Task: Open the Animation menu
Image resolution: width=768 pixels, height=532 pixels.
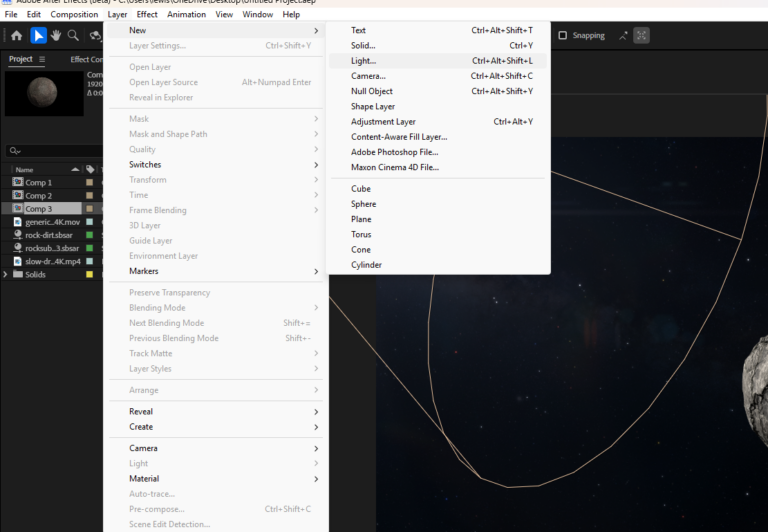Action: 186,14
